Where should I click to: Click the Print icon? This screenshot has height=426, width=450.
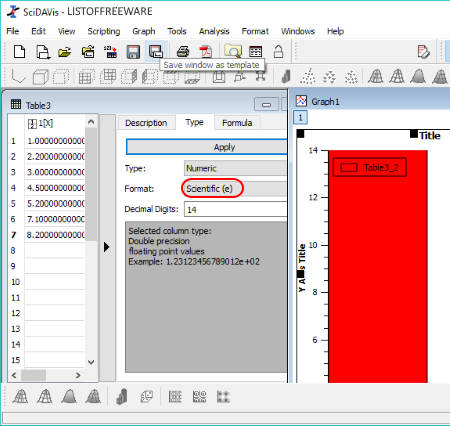tap(183, 52)
